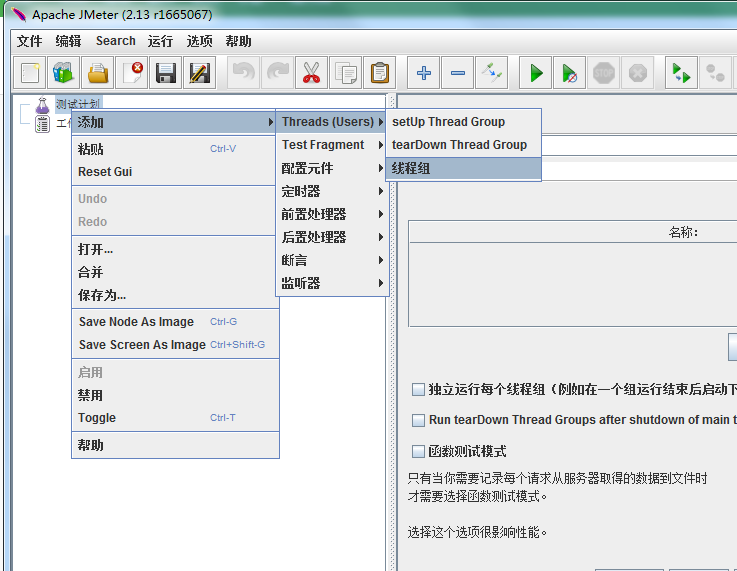Click the Open file folder icon

tap(98, 73)
